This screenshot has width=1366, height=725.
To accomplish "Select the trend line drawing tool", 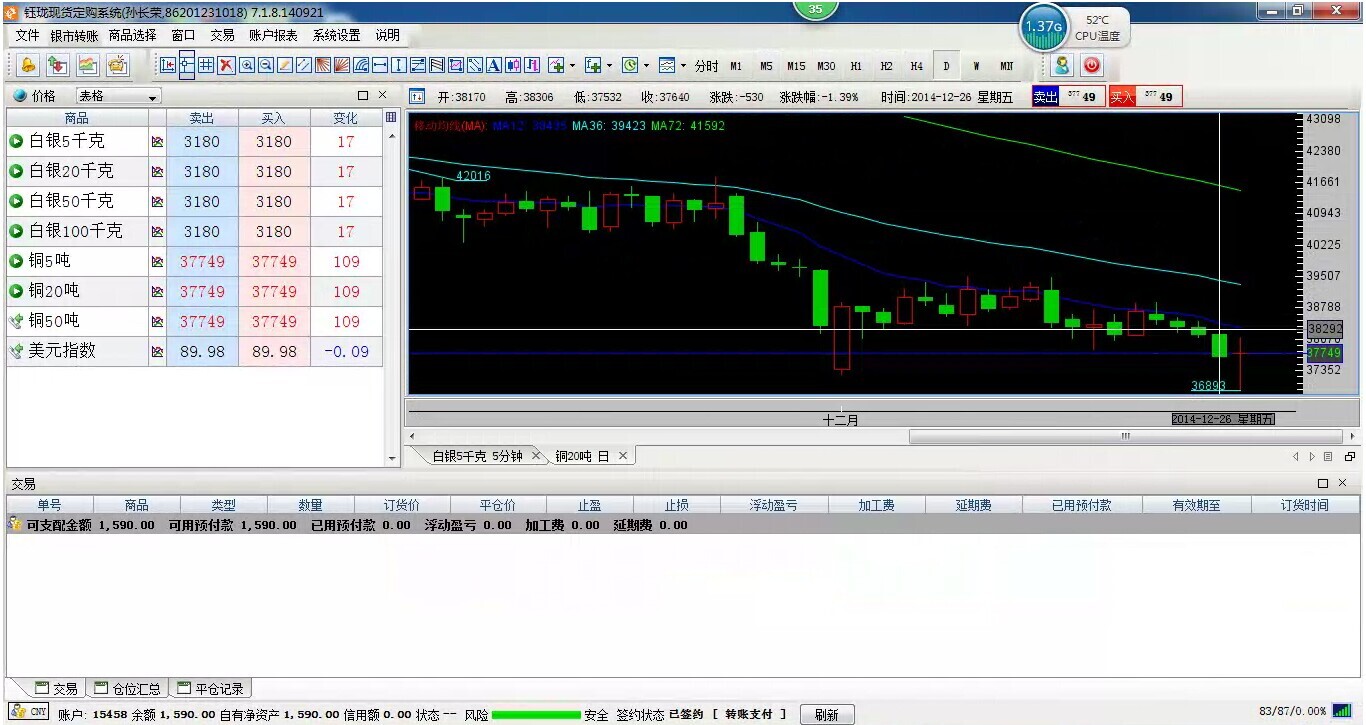I will click(x=284, y=66).
